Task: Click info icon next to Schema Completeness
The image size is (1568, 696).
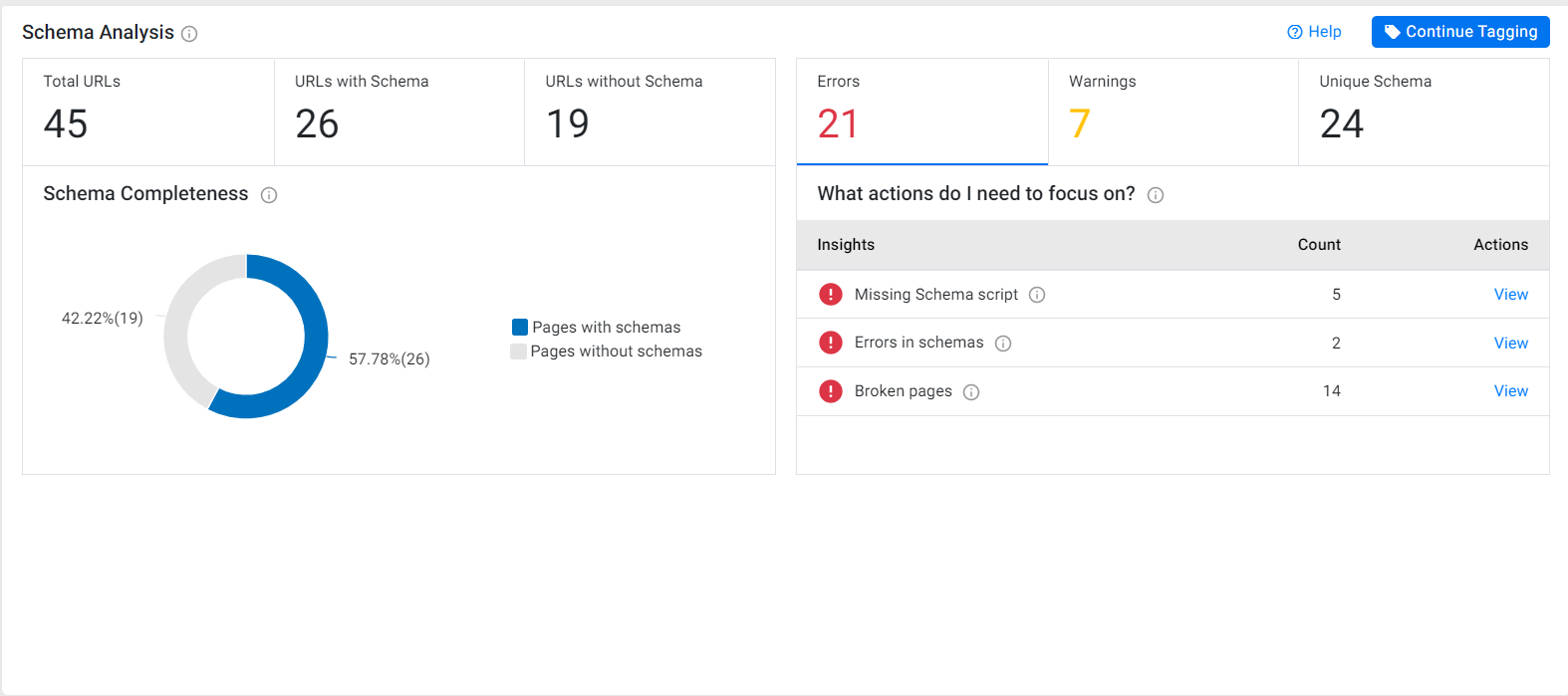Action: (x=269, y=195)
